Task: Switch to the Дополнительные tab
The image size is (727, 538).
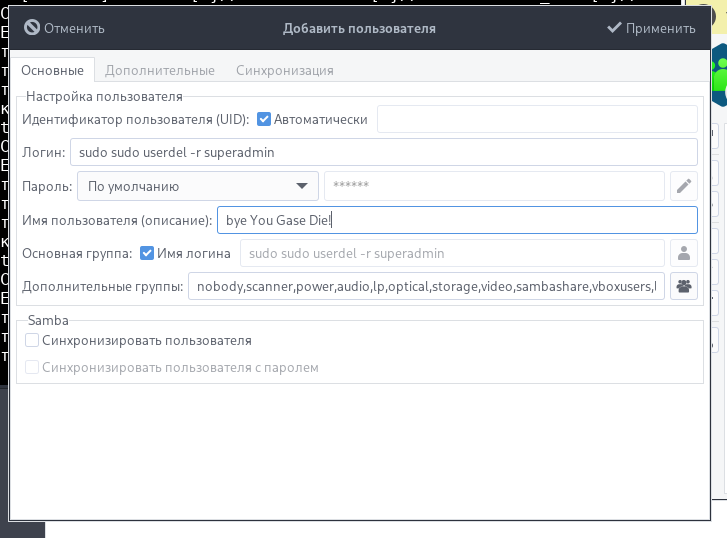Action: point(160,71)
